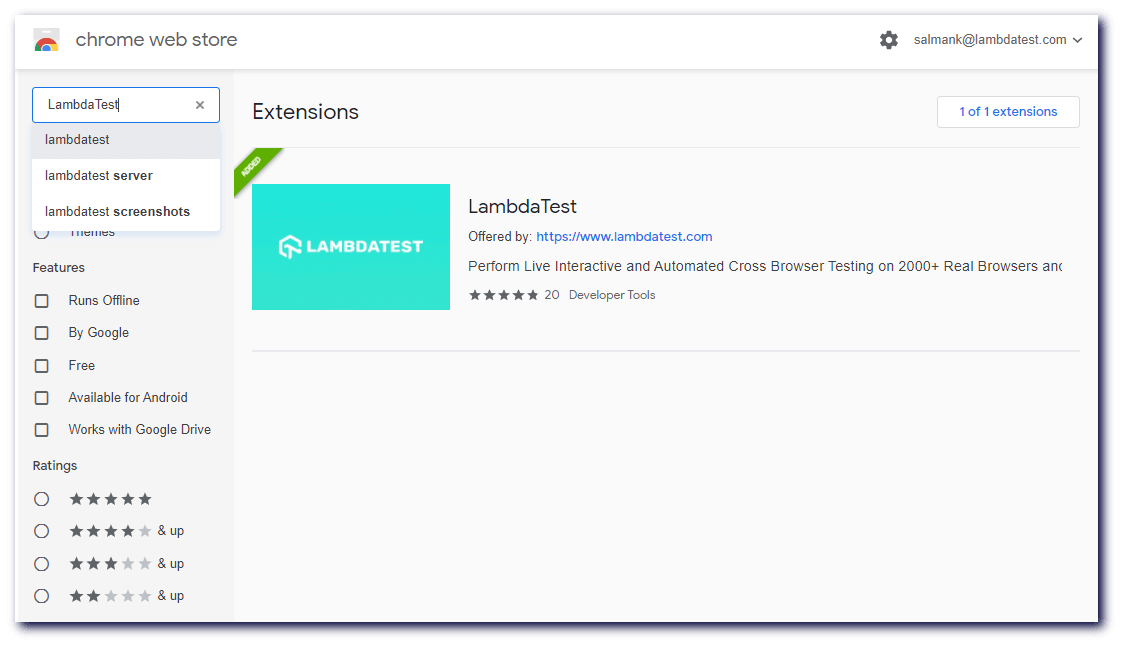Check the By Google filter

point(41,332)
